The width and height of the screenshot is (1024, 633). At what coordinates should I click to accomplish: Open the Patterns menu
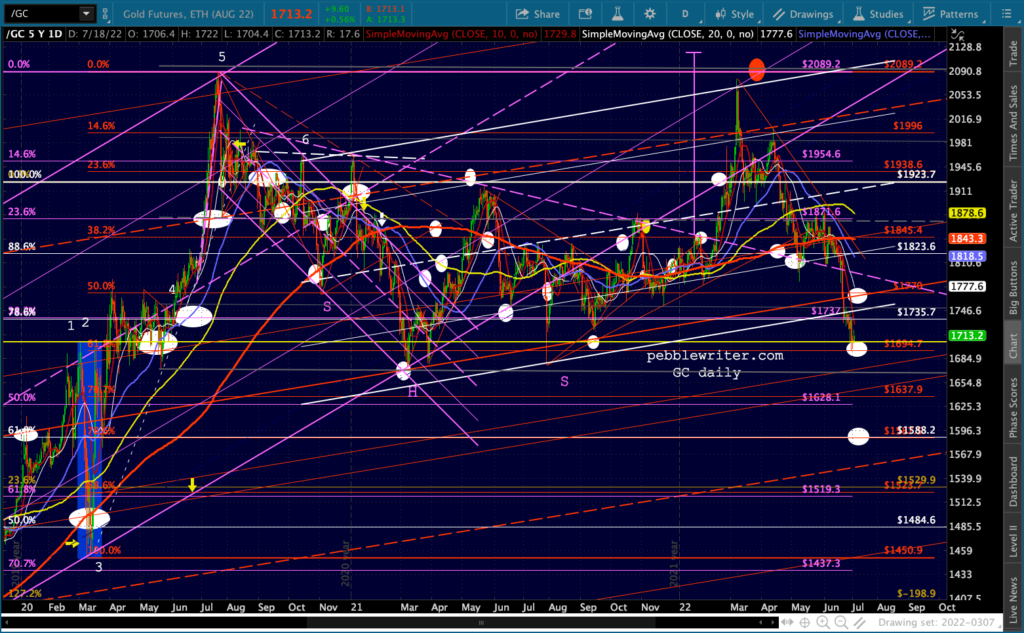[x=951, y=14]
